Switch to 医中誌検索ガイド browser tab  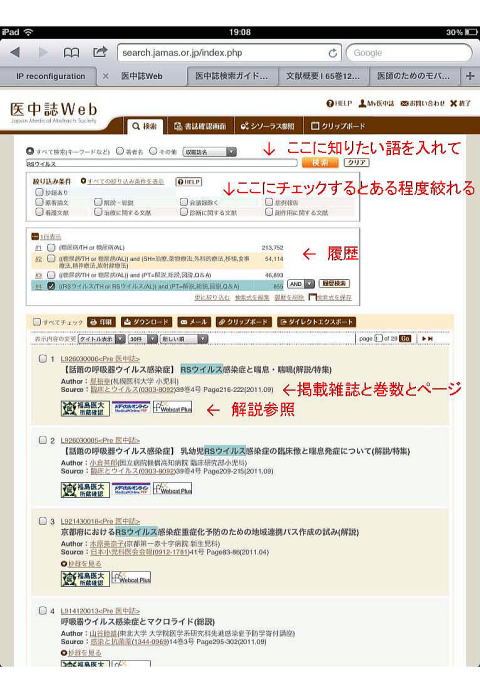[x=232, y=76]
